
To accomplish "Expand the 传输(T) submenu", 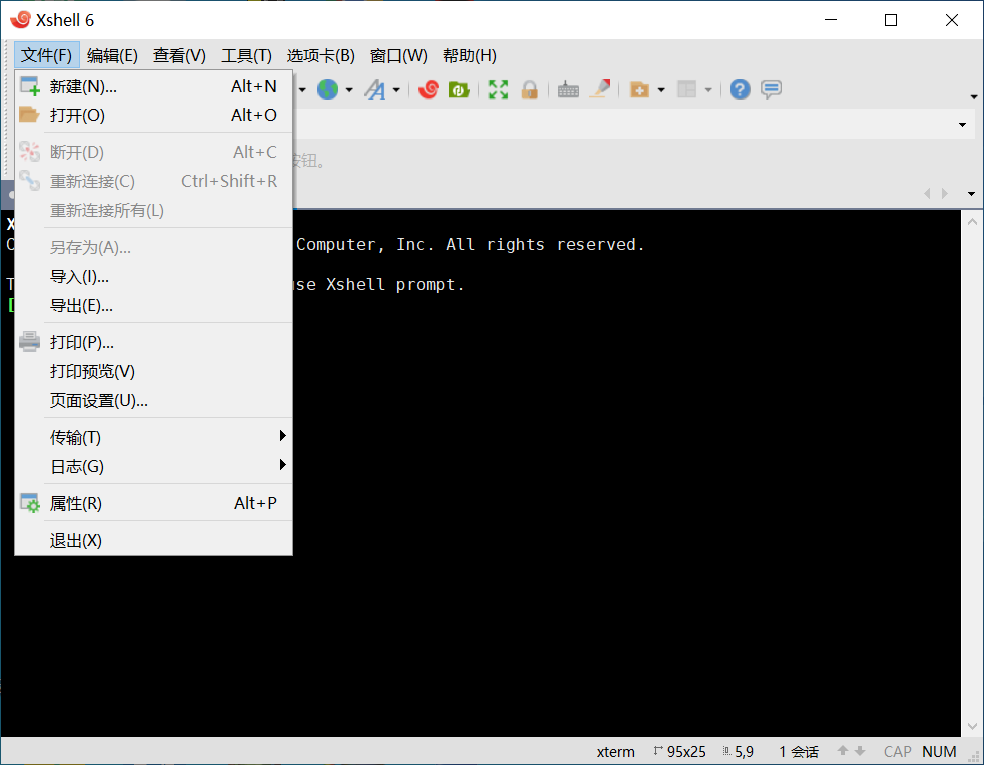I will point(153,437).
